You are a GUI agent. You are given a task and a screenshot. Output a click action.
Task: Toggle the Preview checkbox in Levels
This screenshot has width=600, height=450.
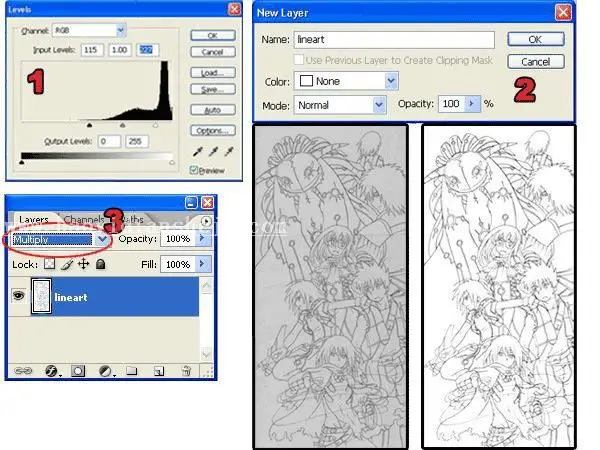point(194,170)
